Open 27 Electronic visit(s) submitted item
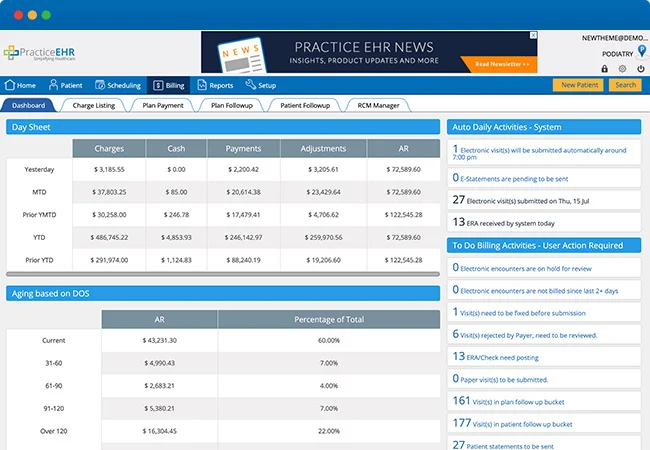650x450 pixels. (x=544, y=200)
